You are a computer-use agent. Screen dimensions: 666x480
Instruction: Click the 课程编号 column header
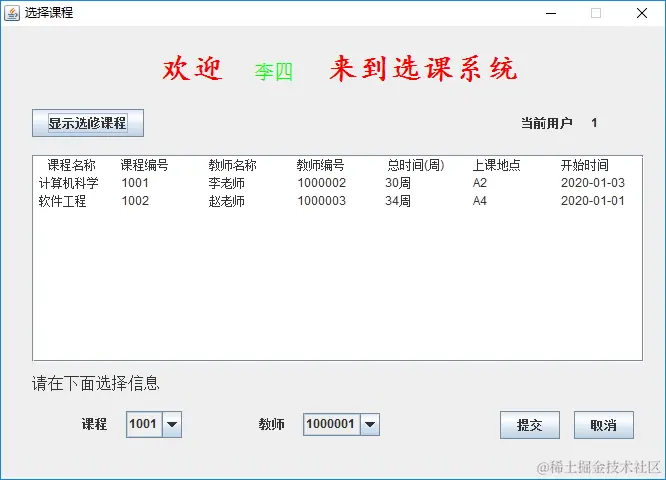pyautogui.click(x=144, y=165)
